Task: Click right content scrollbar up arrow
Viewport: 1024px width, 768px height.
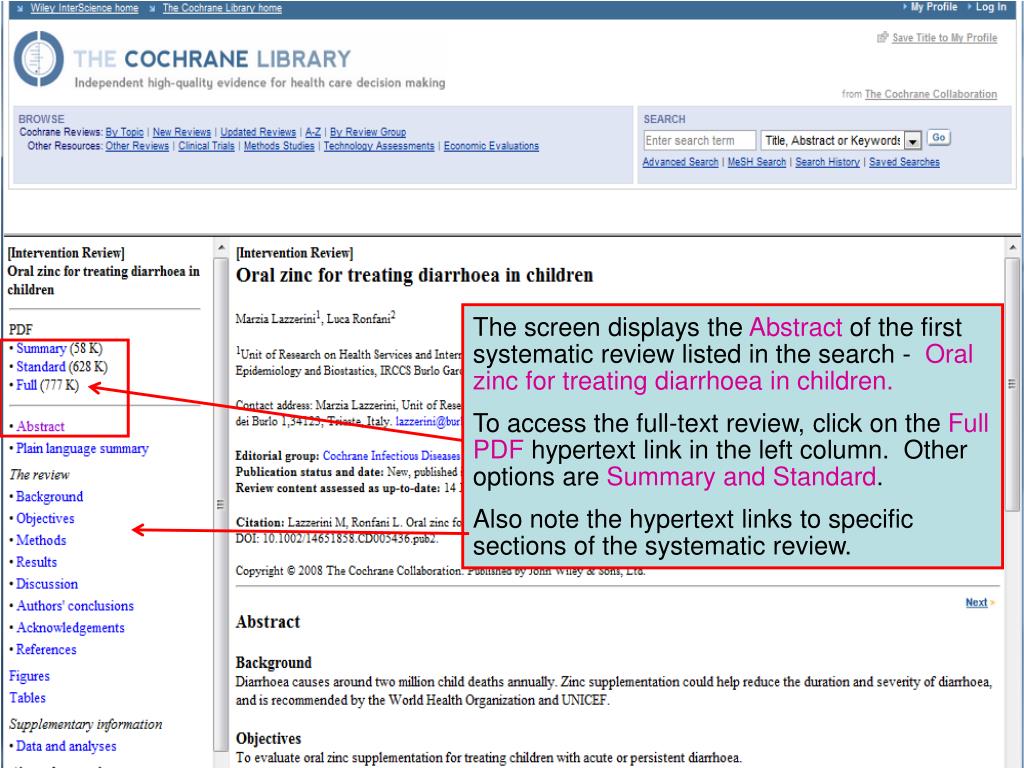Action: (x=1012, y=248)
